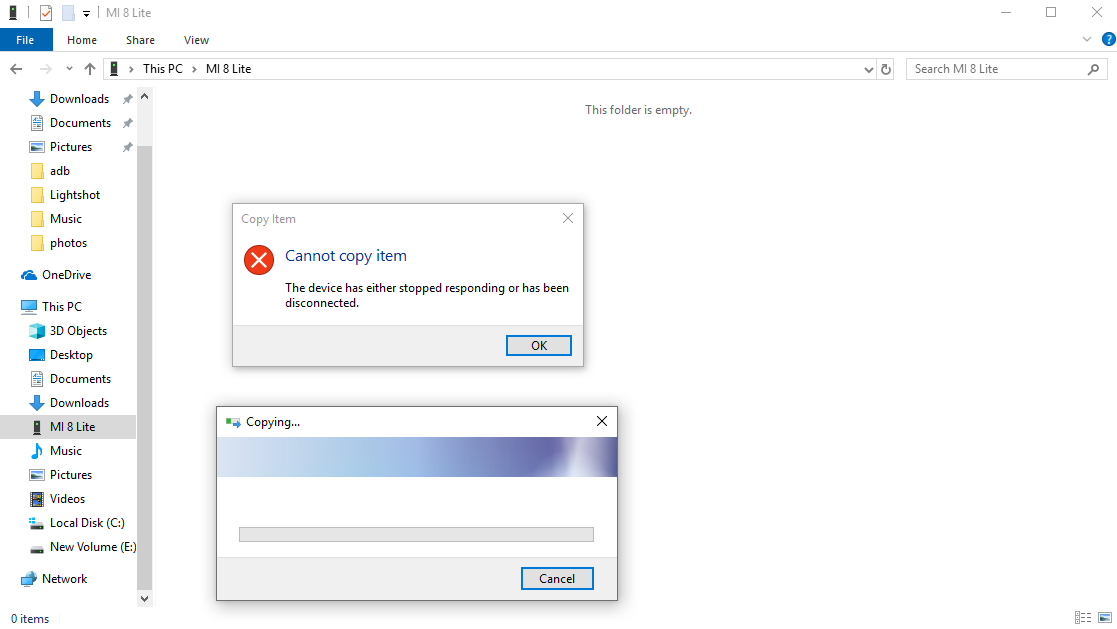Switch to the View ribbon tab
Image resolution: width=1117 pixels, height=629 pixels.
click(196, 40)
